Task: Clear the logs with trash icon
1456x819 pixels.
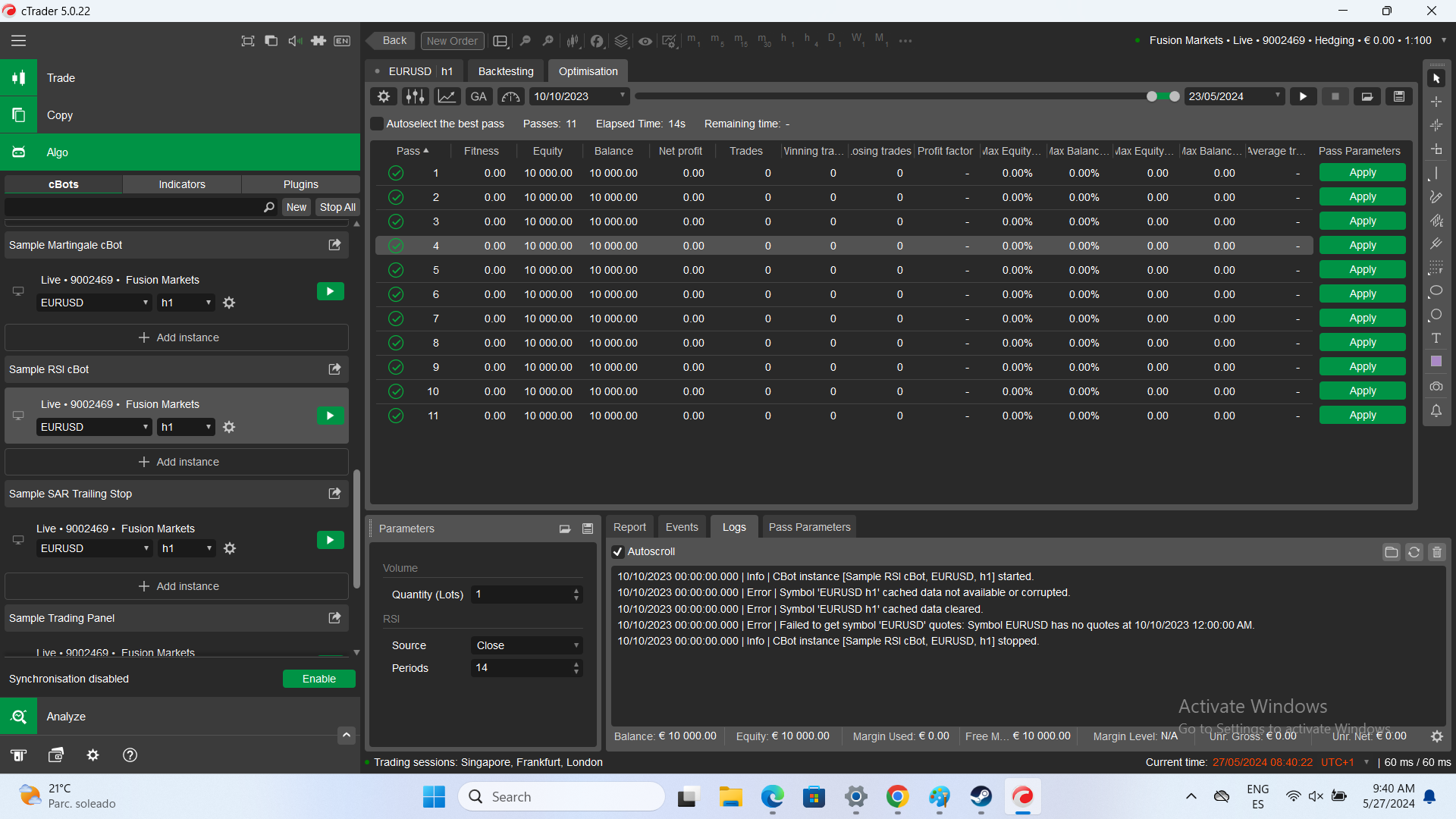Action: coord(1436,552)
